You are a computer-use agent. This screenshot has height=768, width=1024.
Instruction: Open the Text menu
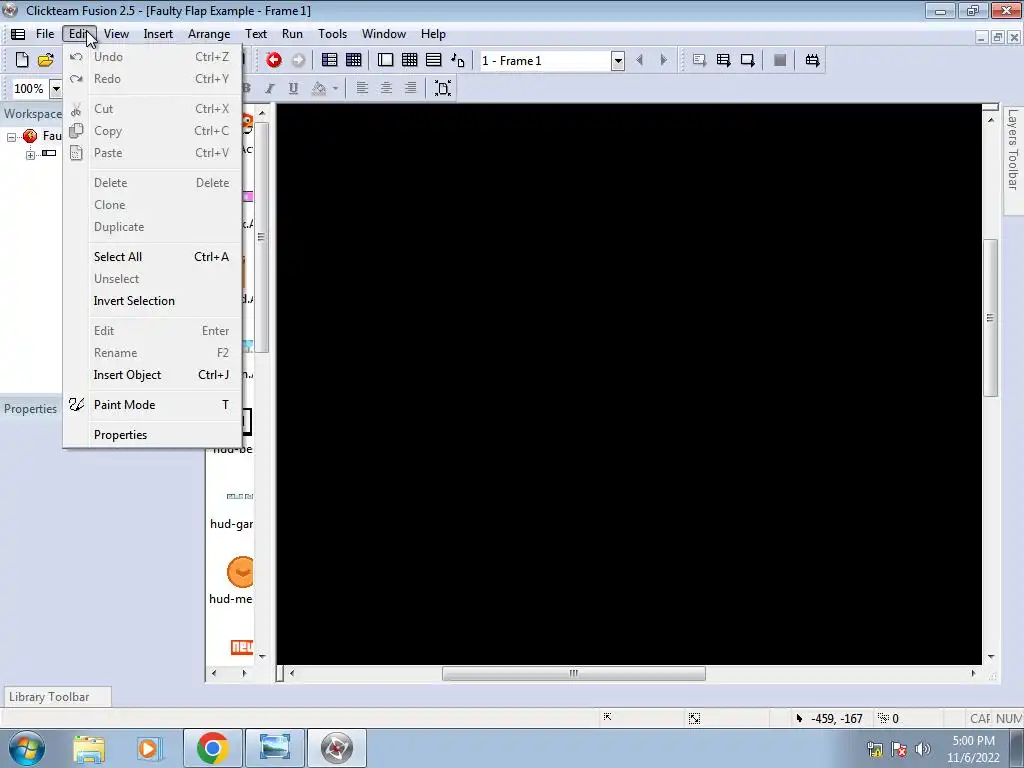256,34
